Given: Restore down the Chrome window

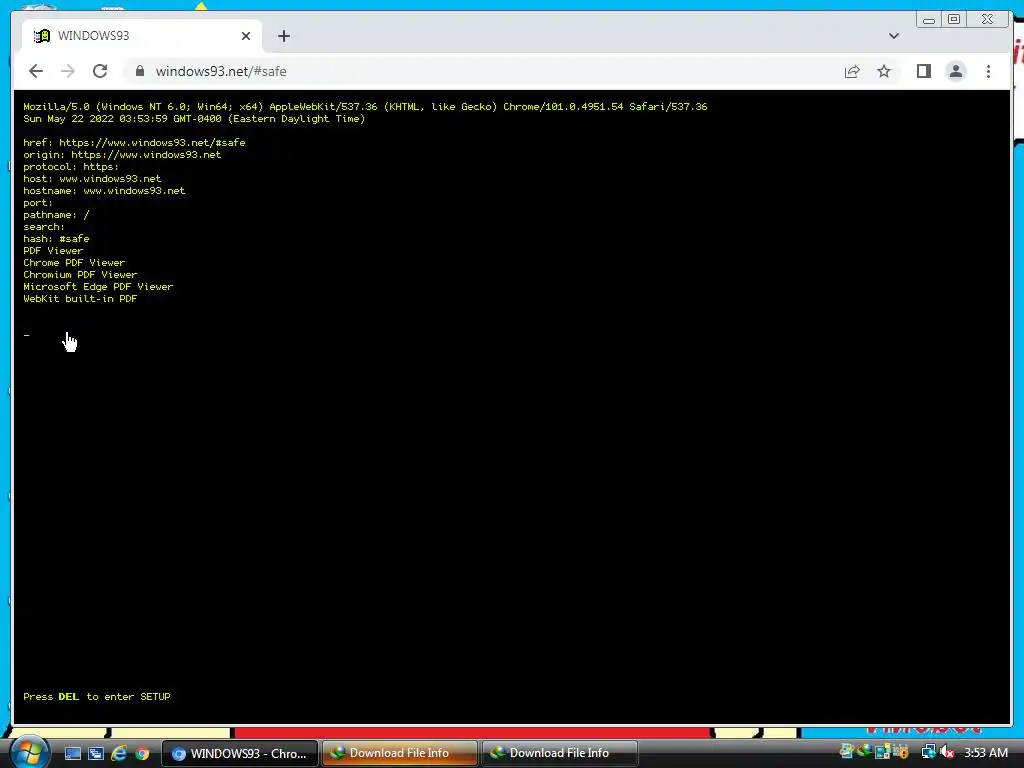Looking at the screenshot, I should pos(953,20).
